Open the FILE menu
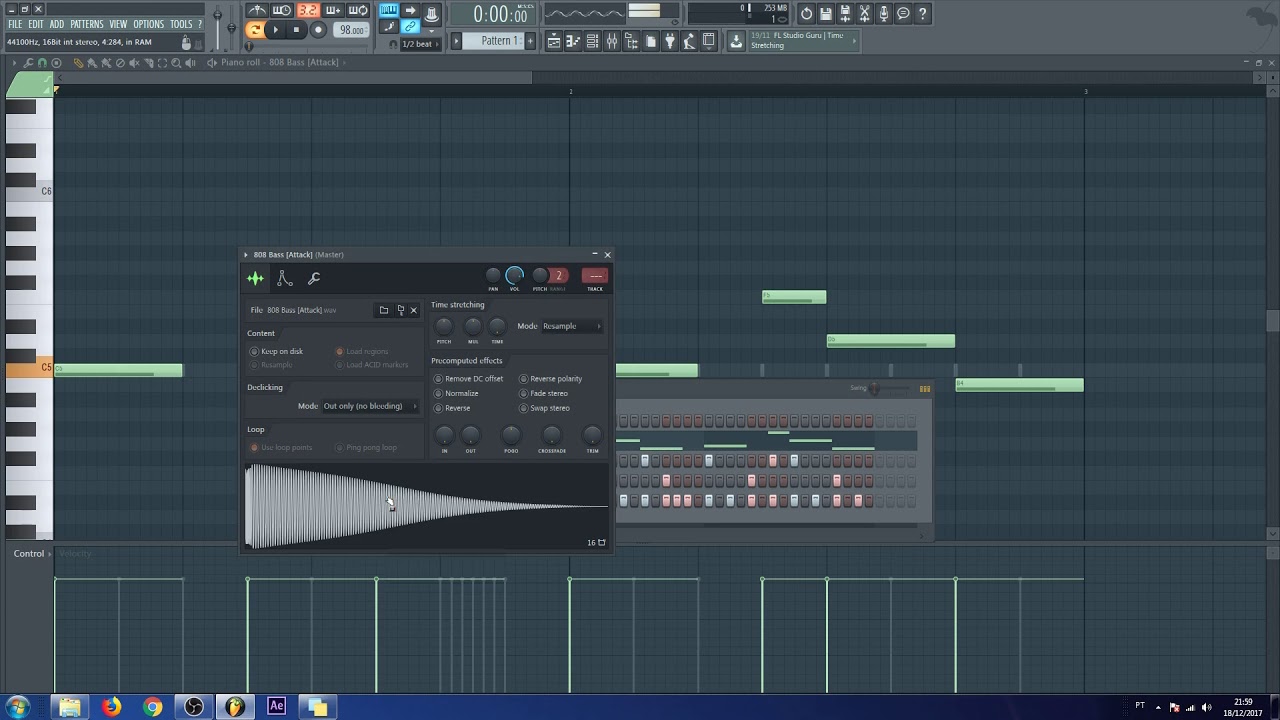 click(x=15, y=24)
